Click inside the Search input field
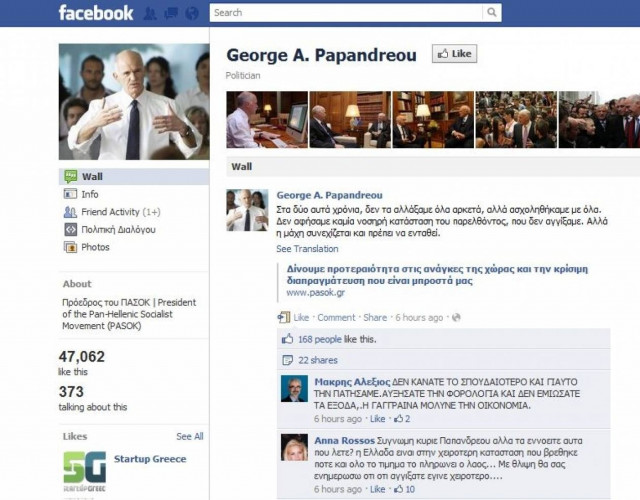Viewport: 640px width, 500px height. [x=346, y=13]
